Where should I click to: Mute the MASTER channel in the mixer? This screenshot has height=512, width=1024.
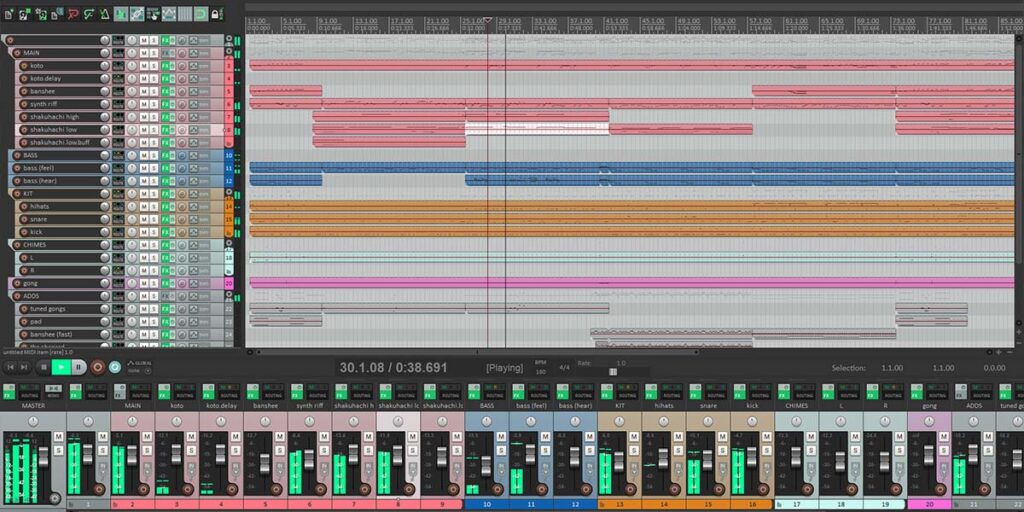pyautogui.click(x=58, y=438)
